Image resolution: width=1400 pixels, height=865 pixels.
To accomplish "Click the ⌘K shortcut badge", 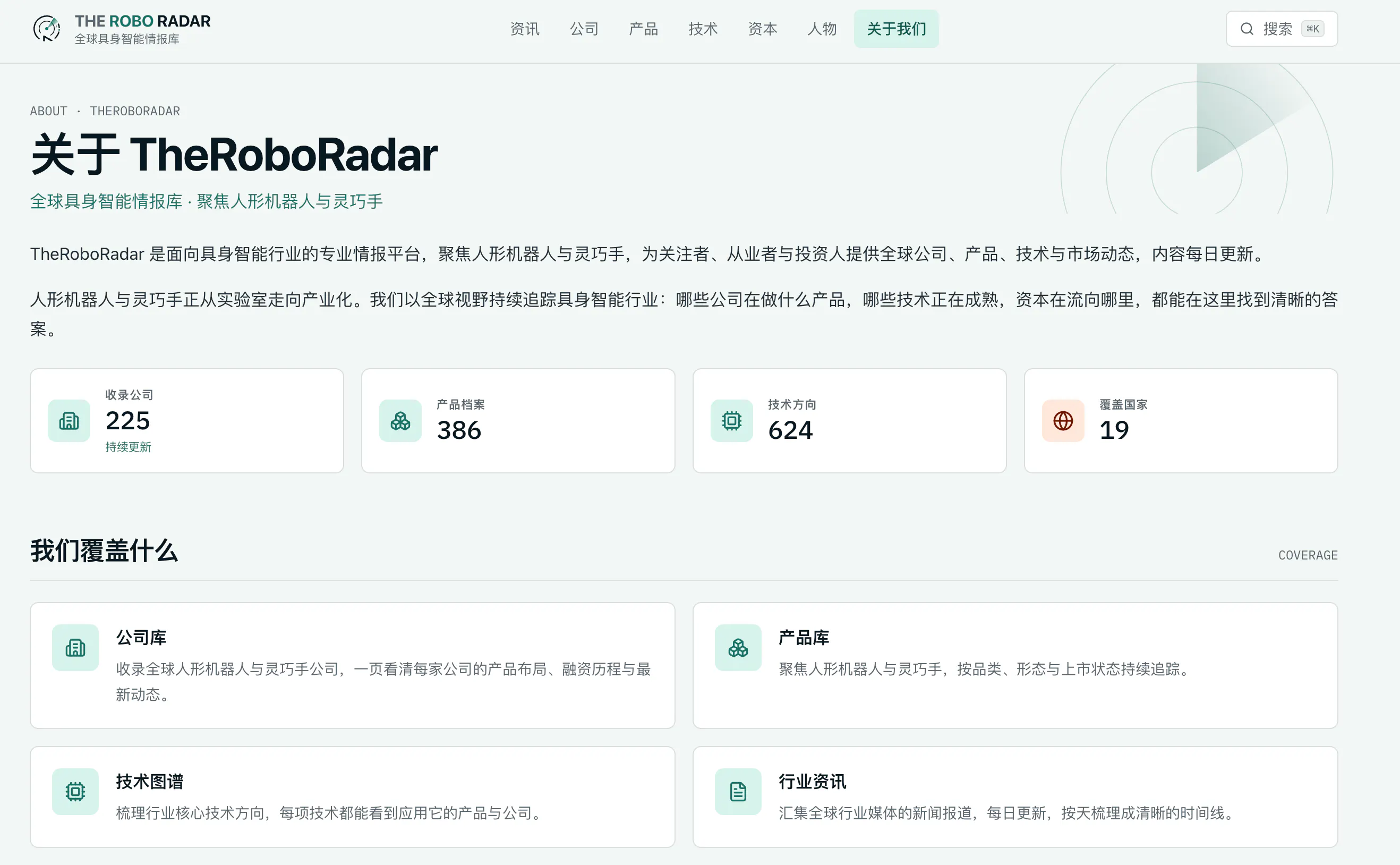I will pos(1312,29).
